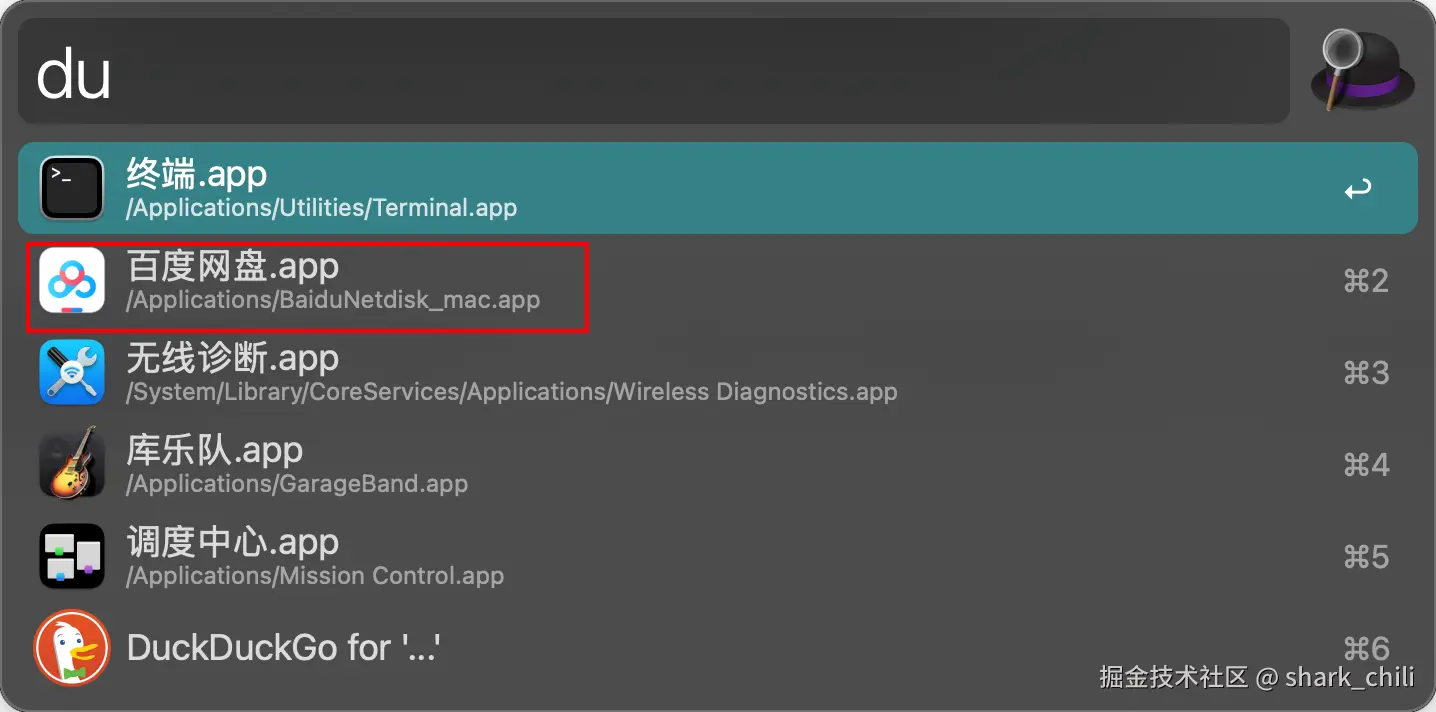Click the DuckDuckGo duck icon
The width and height of the screenshot is (1436, 712).
tap(72, 647)
